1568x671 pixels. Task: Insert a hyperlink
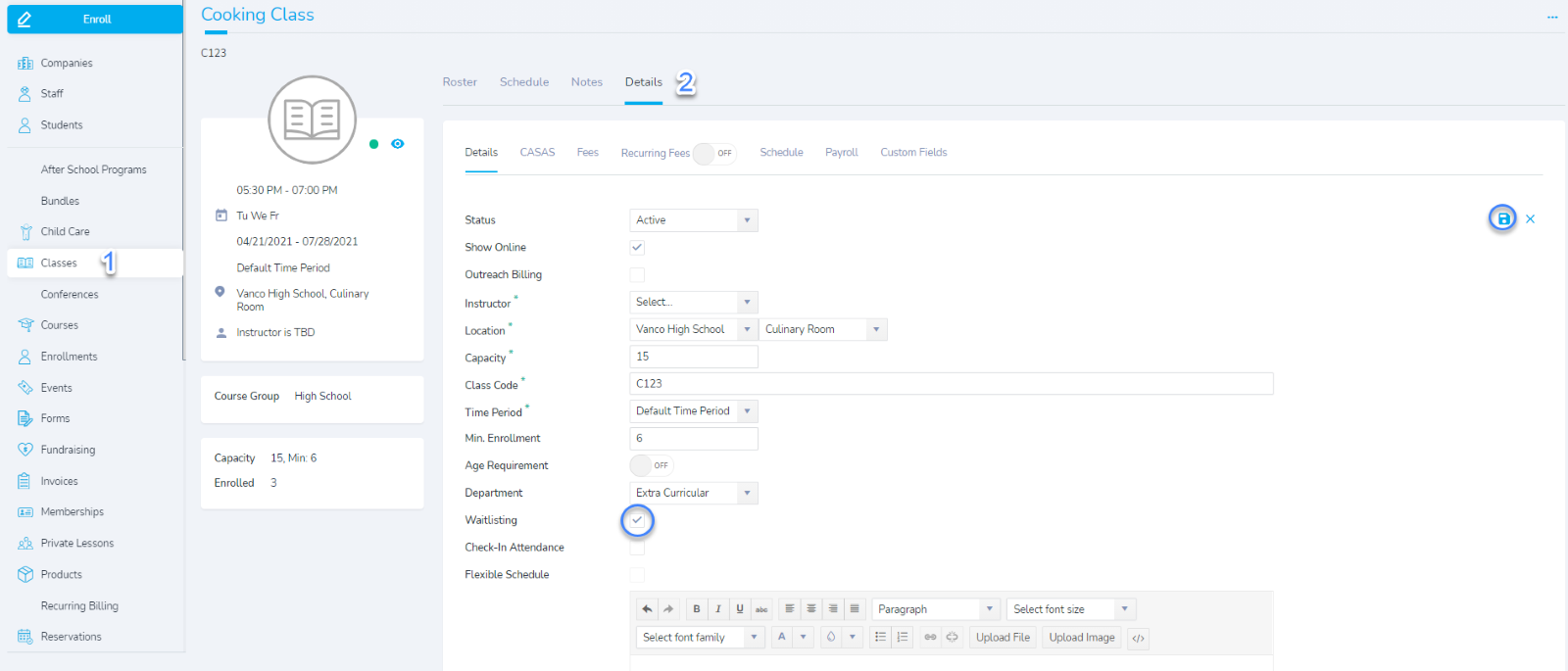click(x=930, y=638)
